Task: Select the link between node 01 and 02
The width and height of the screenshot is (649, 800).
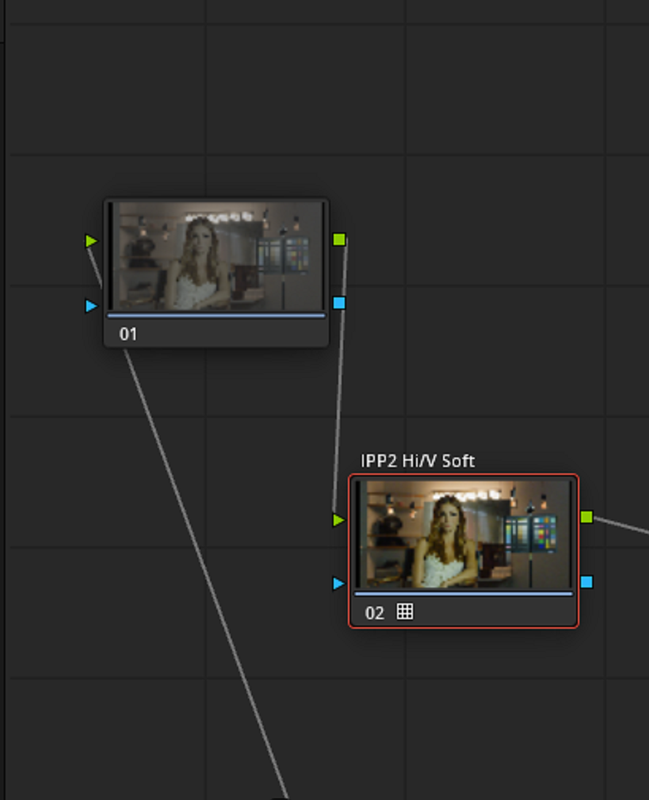Action: tap(341, 378)
